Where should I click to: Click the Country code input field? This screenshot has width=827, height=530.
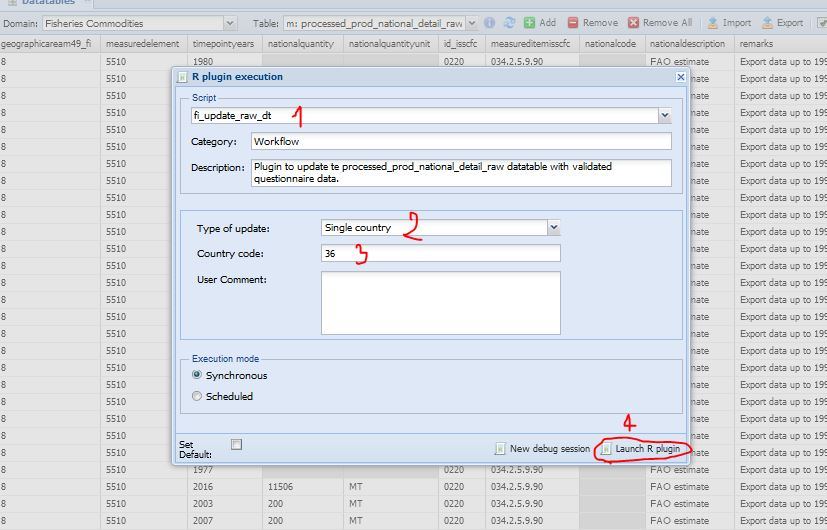[440, 254]
